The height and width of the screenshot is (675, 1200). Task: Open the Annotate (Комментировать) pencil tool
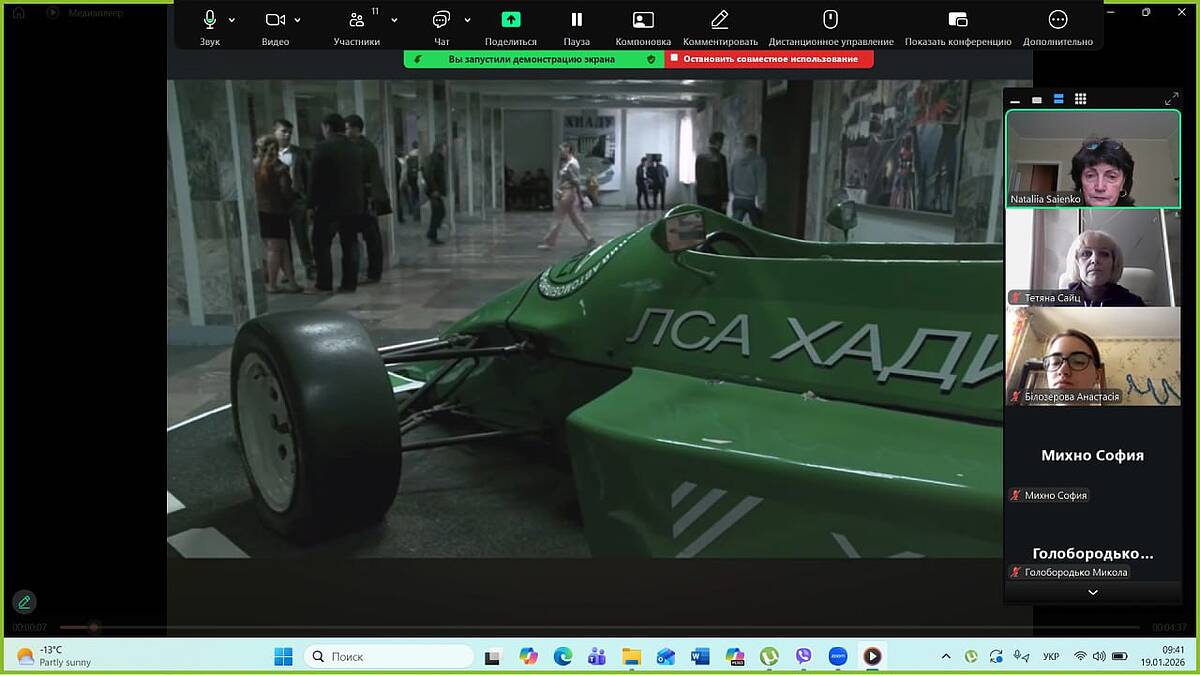tap(720, 20)
